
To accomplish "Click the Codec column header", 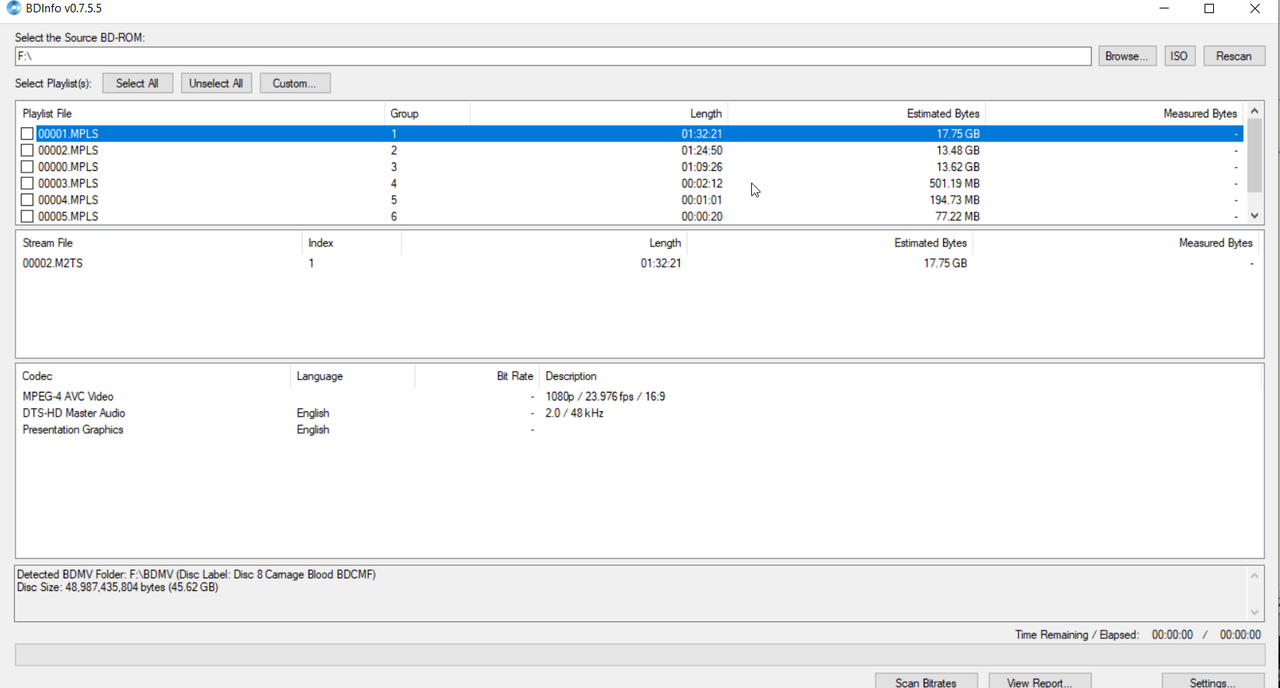I will tap(153, 376).
